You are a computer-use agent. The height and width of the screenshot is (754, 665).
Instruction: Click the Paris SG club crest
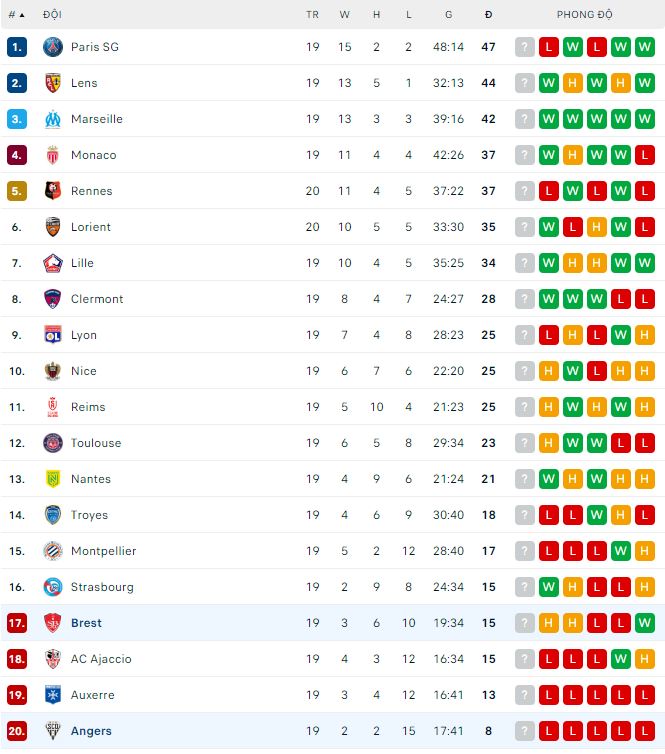pyautogui.click(x=53, y=47)
